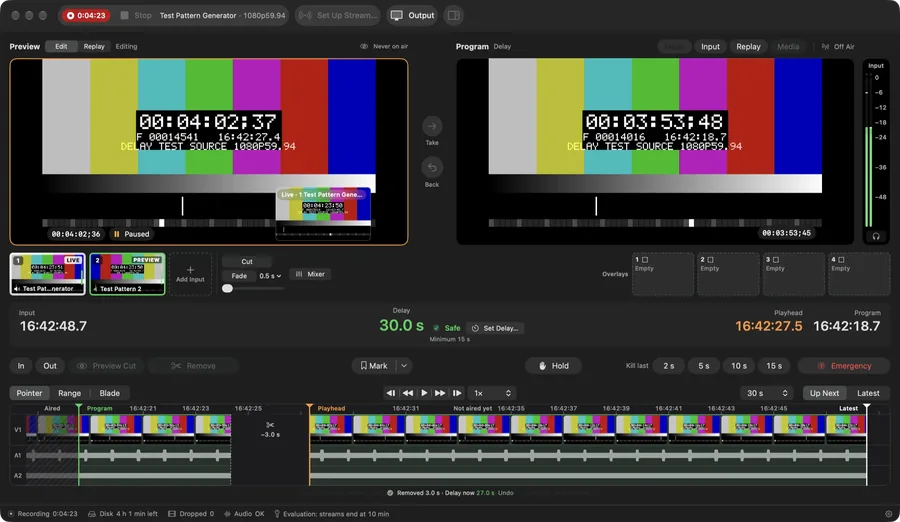This screenshot has width=900, height=522.
Task: Choose the Fade transition
Action: tap(239, 276)
